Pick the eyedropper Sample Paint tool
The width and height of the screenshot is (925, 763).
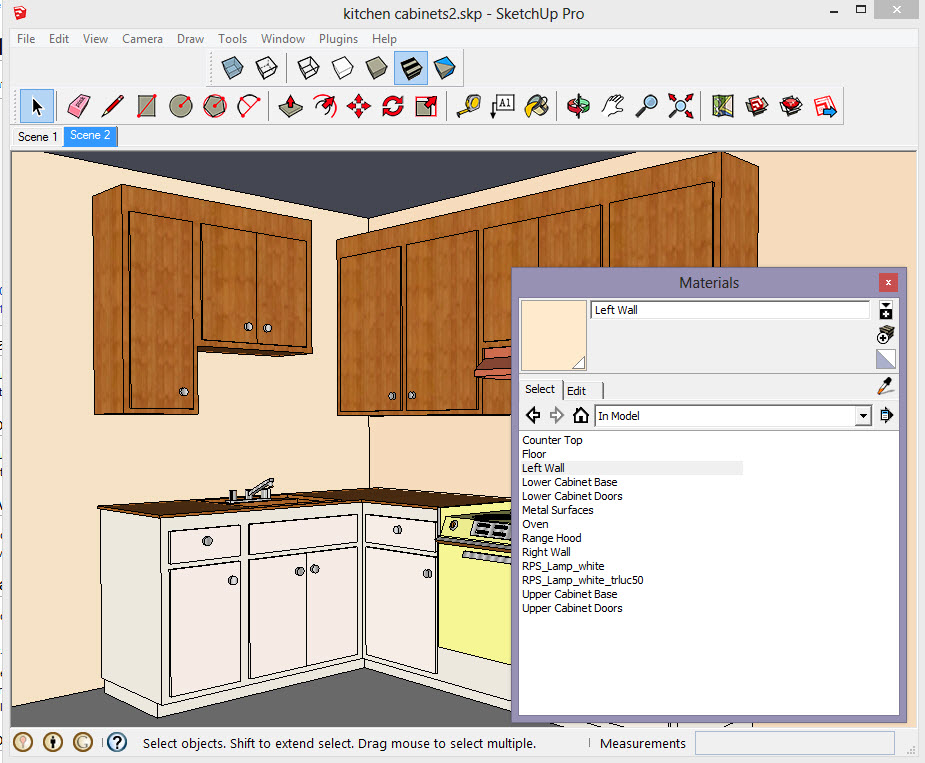click(885, 386)
